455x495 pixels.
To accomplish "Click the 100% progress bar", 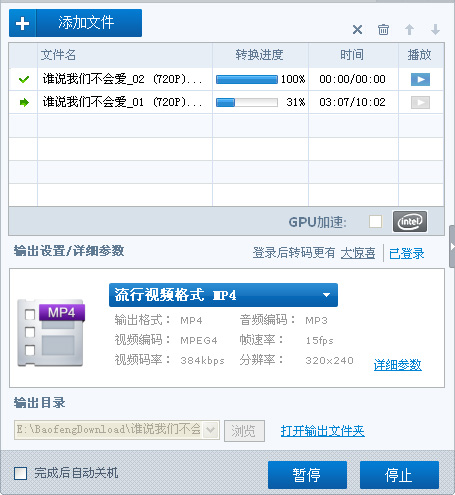I will point(247,79).
